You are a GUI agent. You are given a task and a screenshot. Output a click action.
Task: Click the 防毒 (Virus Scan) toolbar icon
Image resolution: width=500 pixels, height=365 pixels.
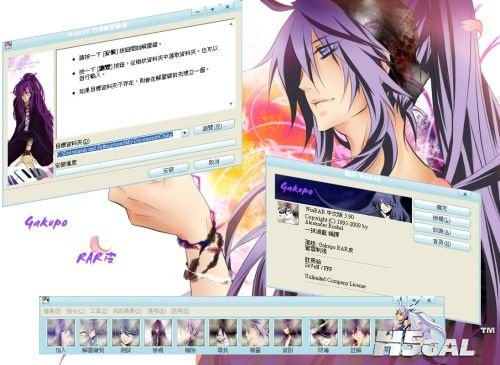click(323, 332)
